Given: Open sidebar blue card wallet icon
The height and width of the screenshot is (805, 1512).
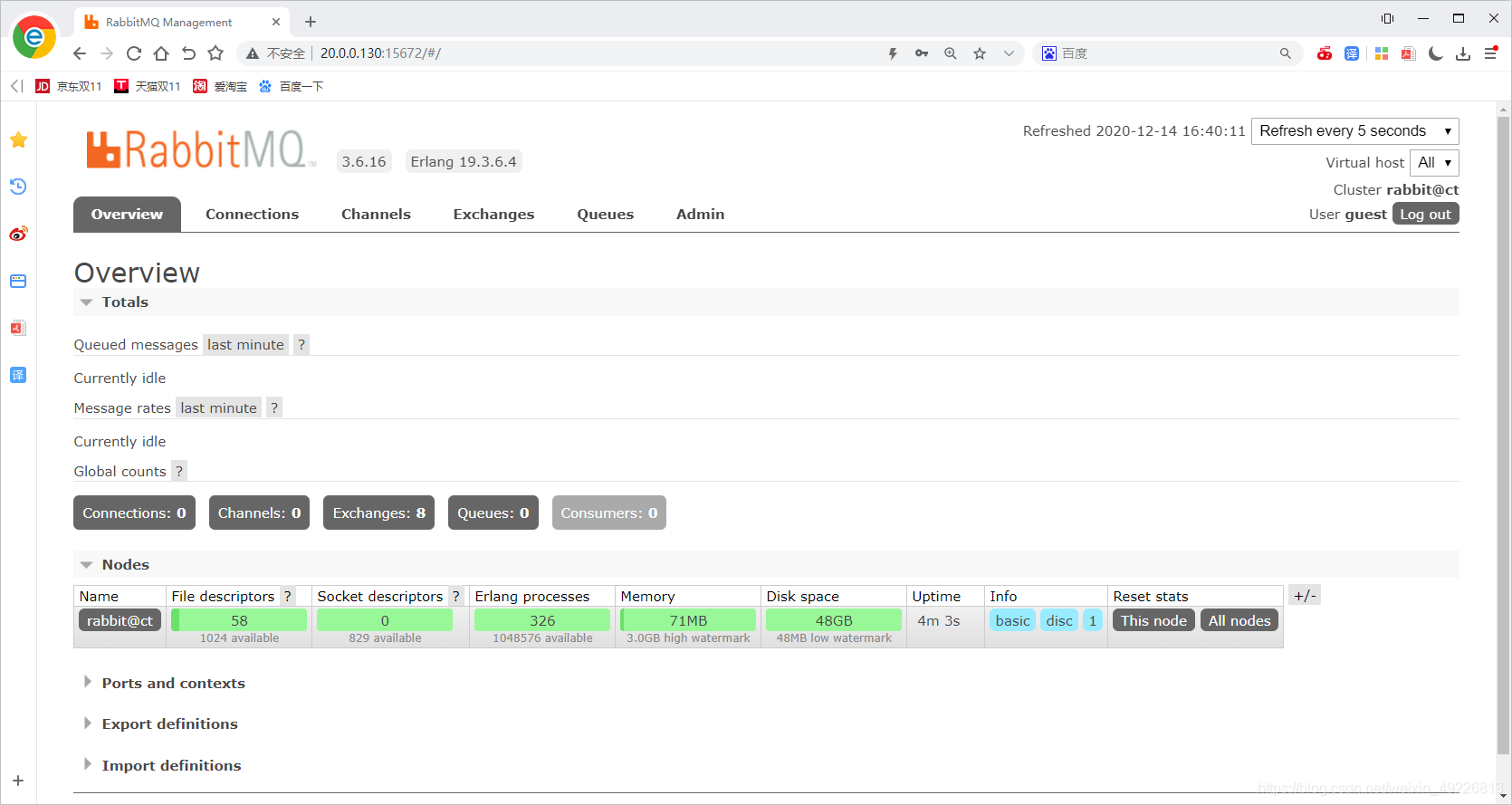Looking at the screenshot, I should click(x=18, y=281).
